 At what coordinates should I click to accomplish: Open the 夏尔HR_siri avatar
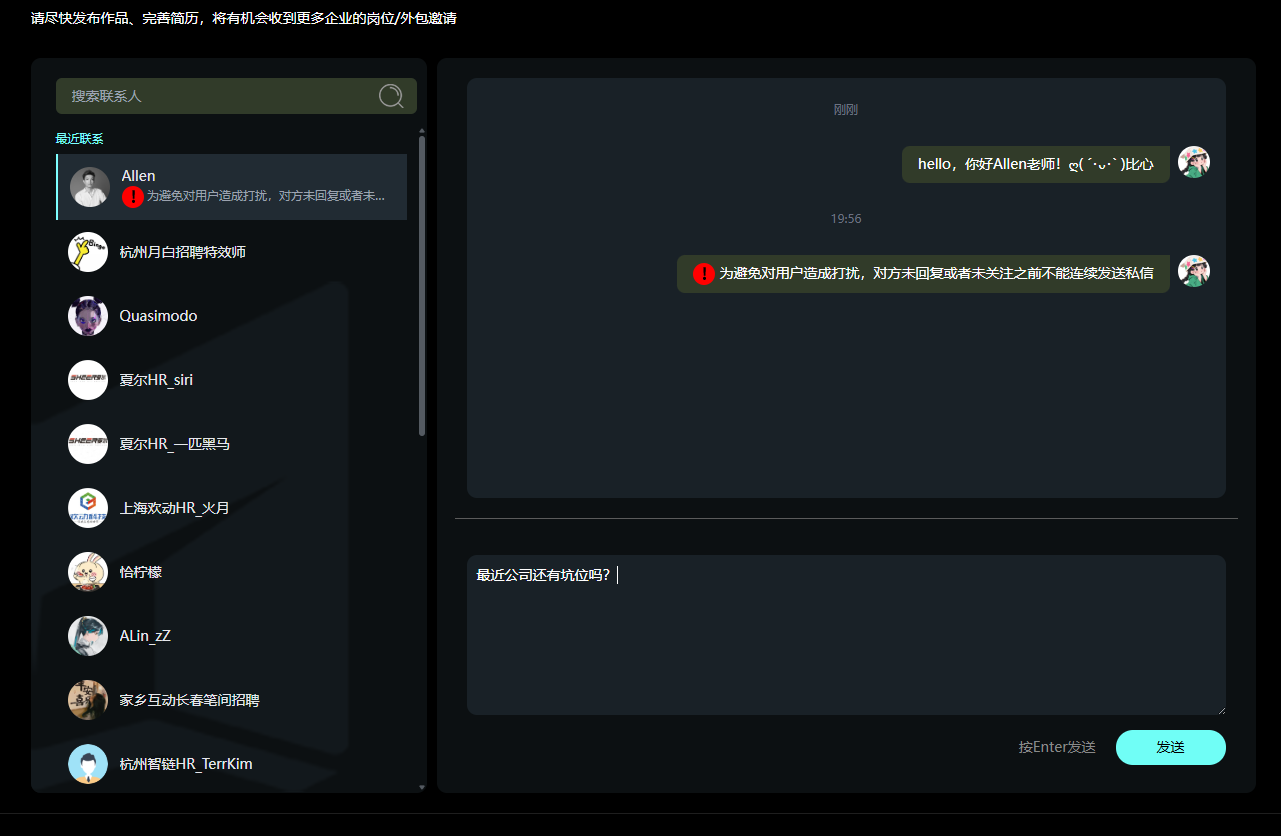[88, 380]
